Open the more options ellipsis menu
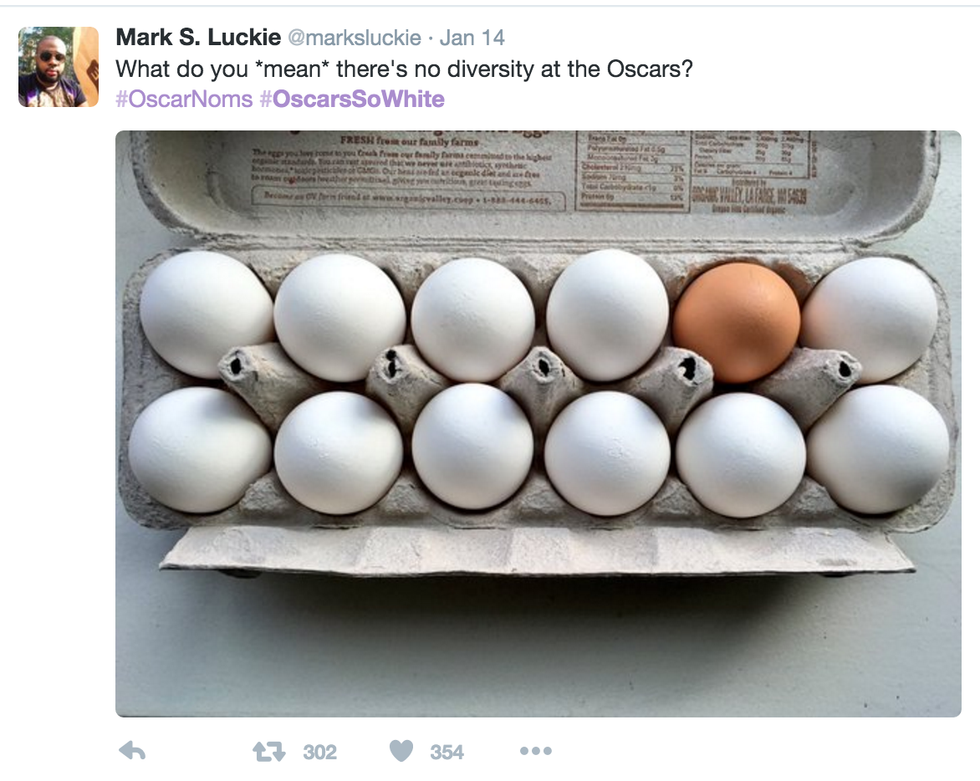Screen dimensions: 980x781 point(535,751)
